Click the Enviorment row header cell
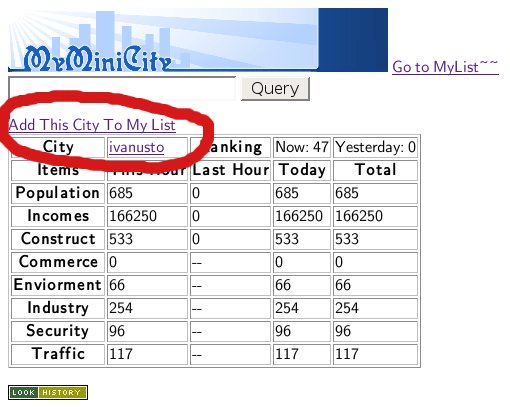Screen dimensions: 510x407 point(58,285)
